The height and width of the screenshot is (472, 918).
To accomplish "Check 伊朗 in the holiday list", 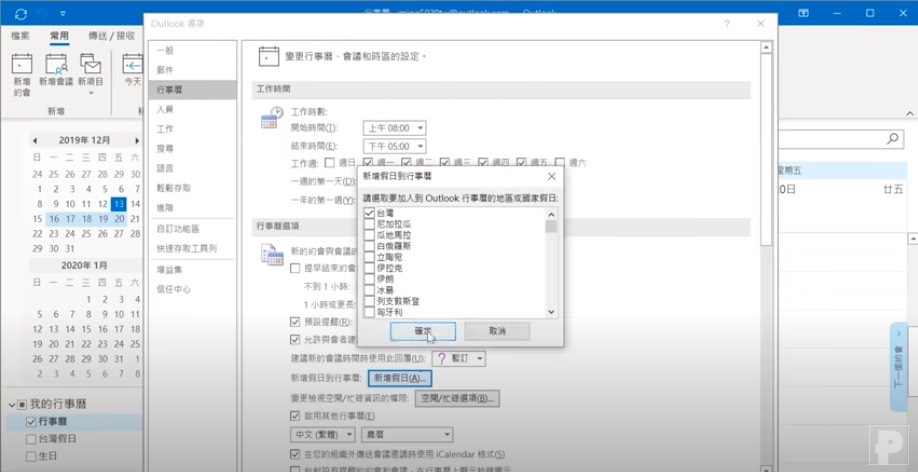I will coord(369,279).
